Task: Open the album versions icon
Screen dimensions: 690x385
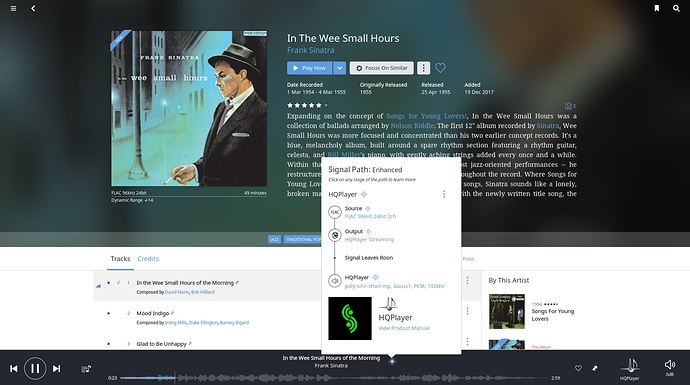Action: point(570,106)
